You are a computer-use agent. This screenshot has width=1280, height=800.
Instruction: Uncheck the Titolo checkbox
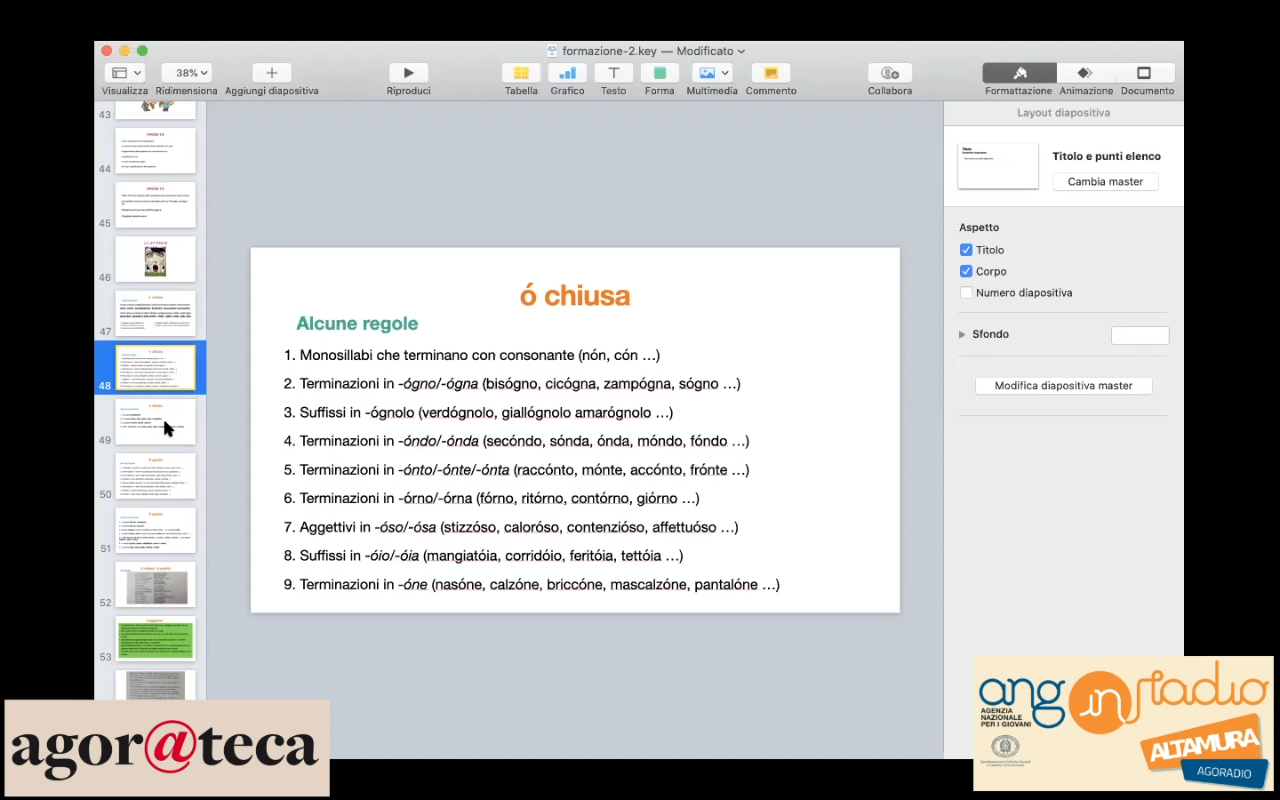[x=966, y=250]
